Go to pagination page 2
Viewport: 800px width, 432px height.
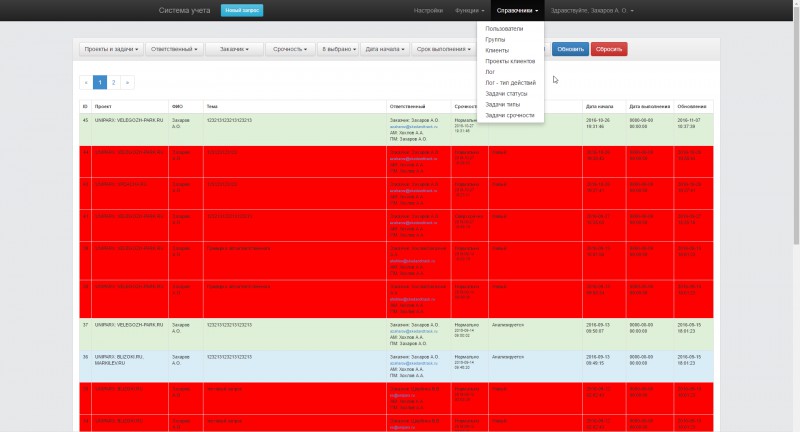[113, 82]
